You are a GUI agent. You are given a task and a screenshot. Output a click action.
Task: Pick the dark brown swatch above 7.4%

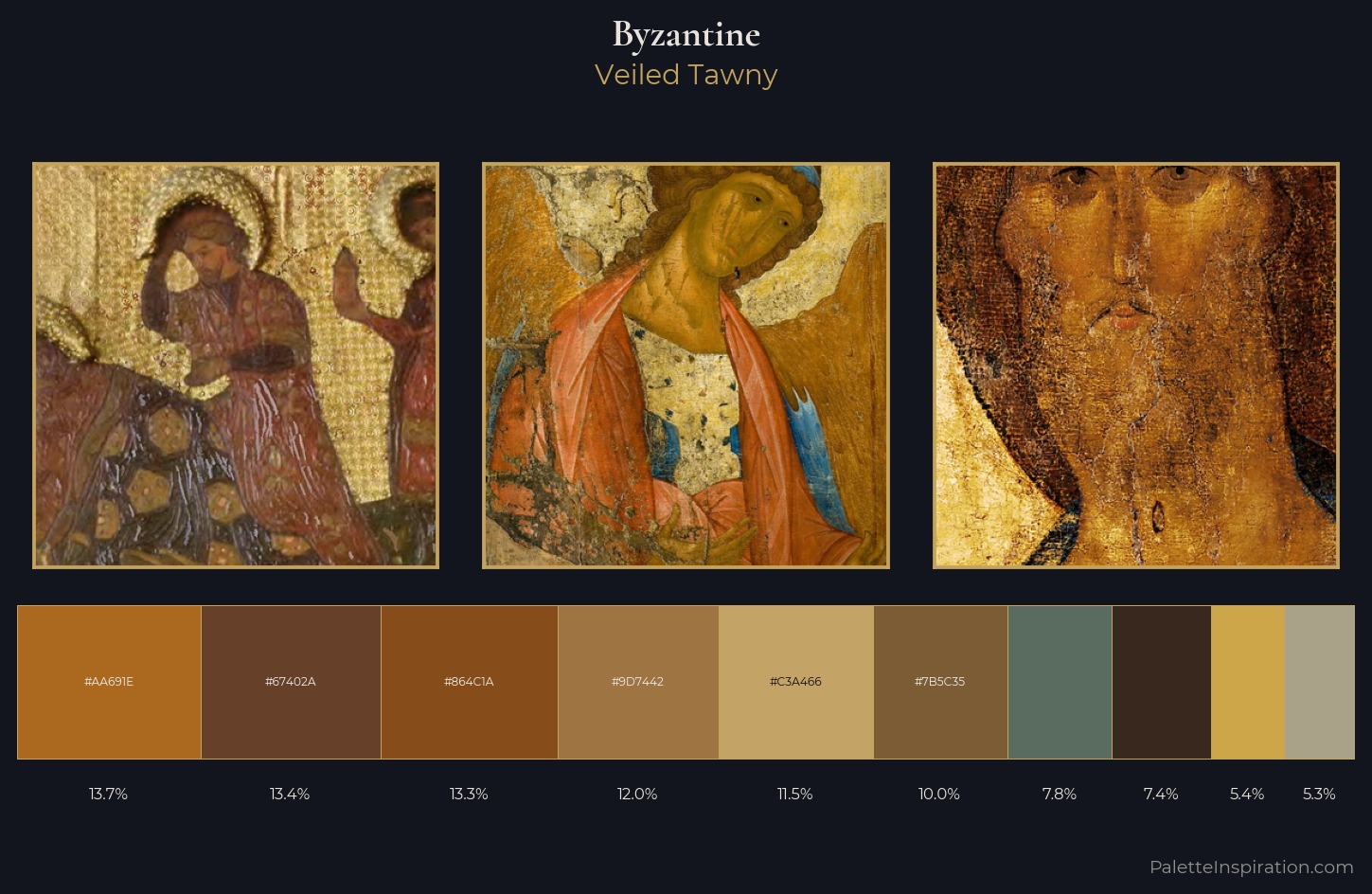[x=1162, y=682]
